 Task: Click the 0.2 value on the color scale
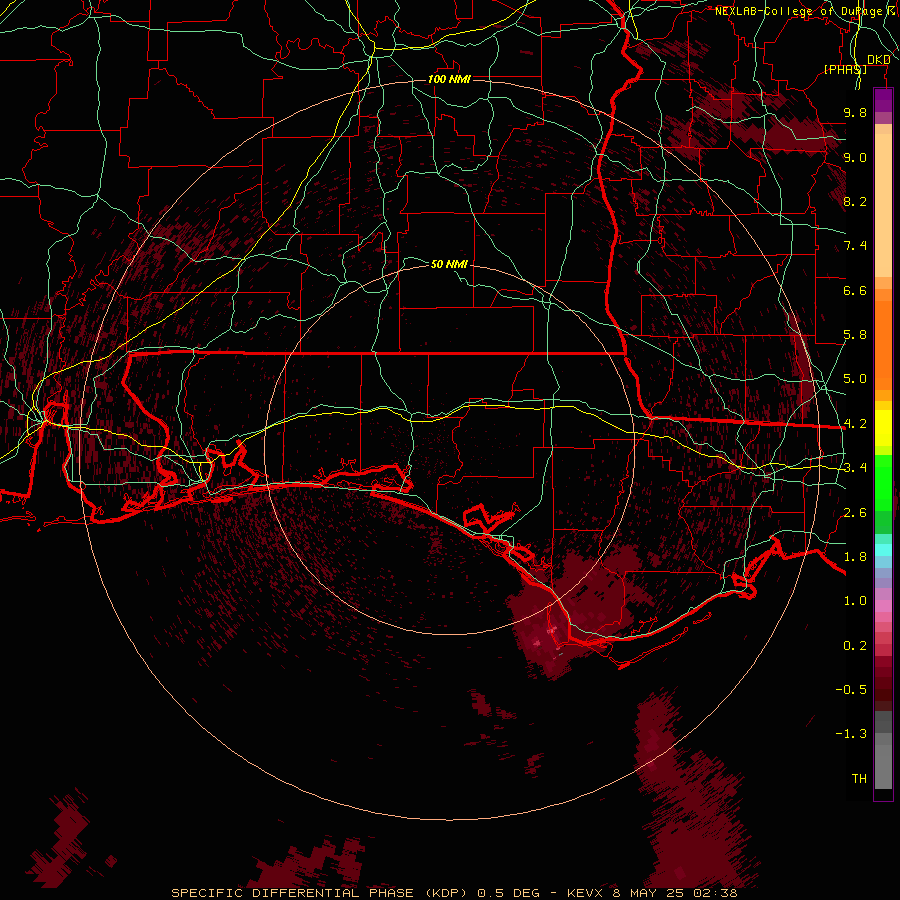coord(855,646)
